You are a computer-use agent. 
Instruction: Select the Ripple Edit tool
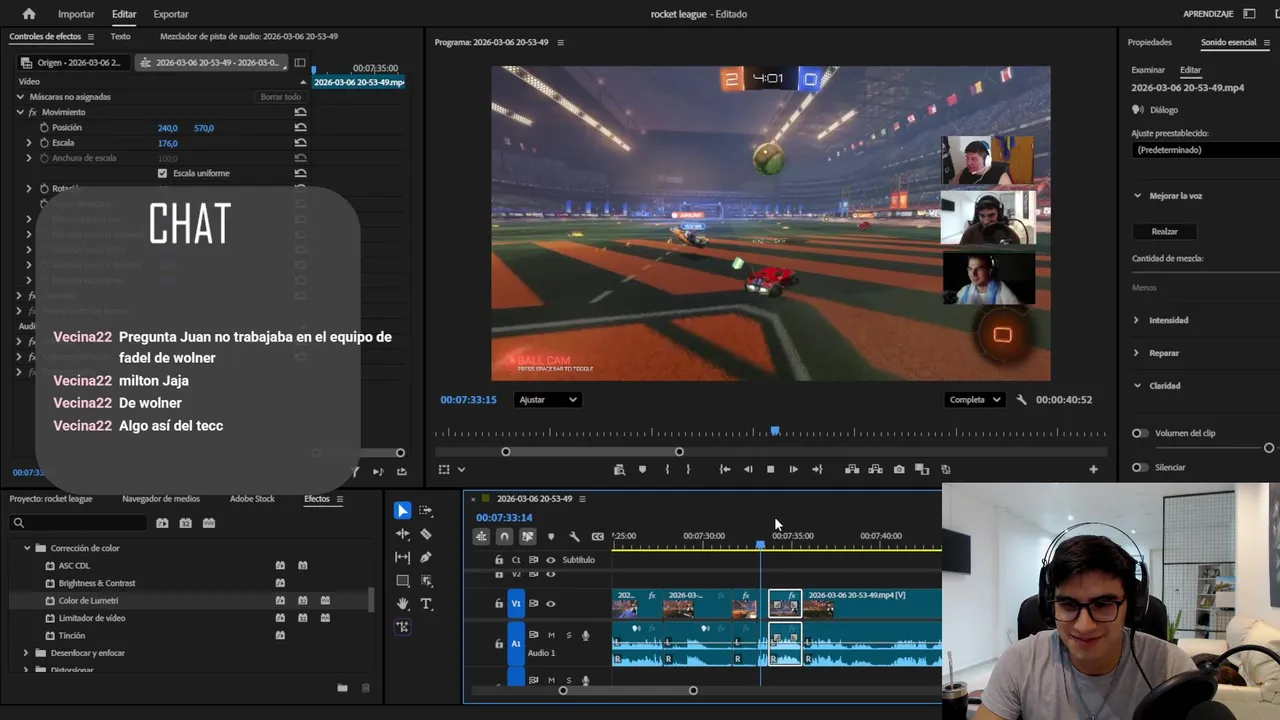click(402, 534)
